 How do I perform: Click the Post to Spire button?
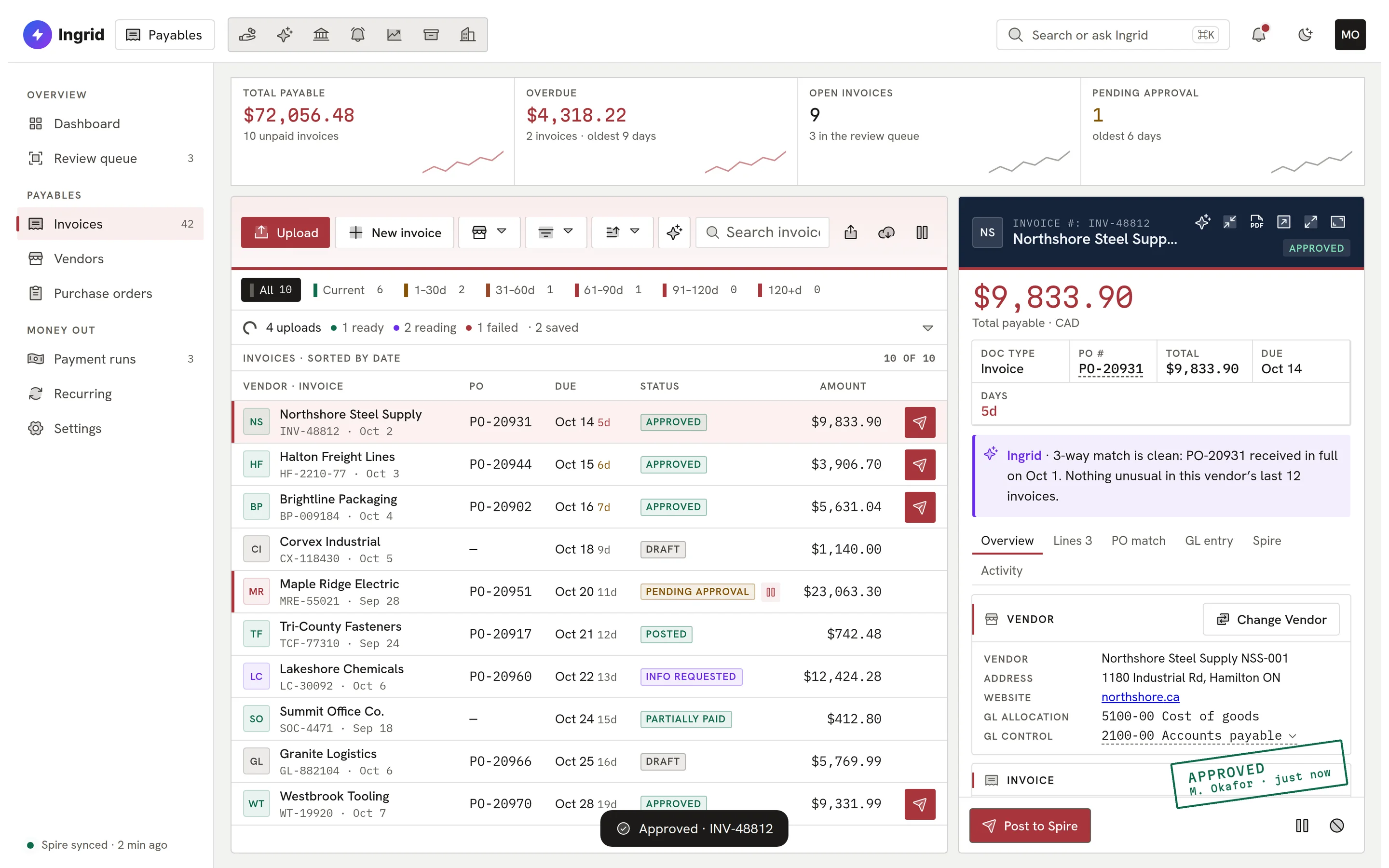(1030, 826)
